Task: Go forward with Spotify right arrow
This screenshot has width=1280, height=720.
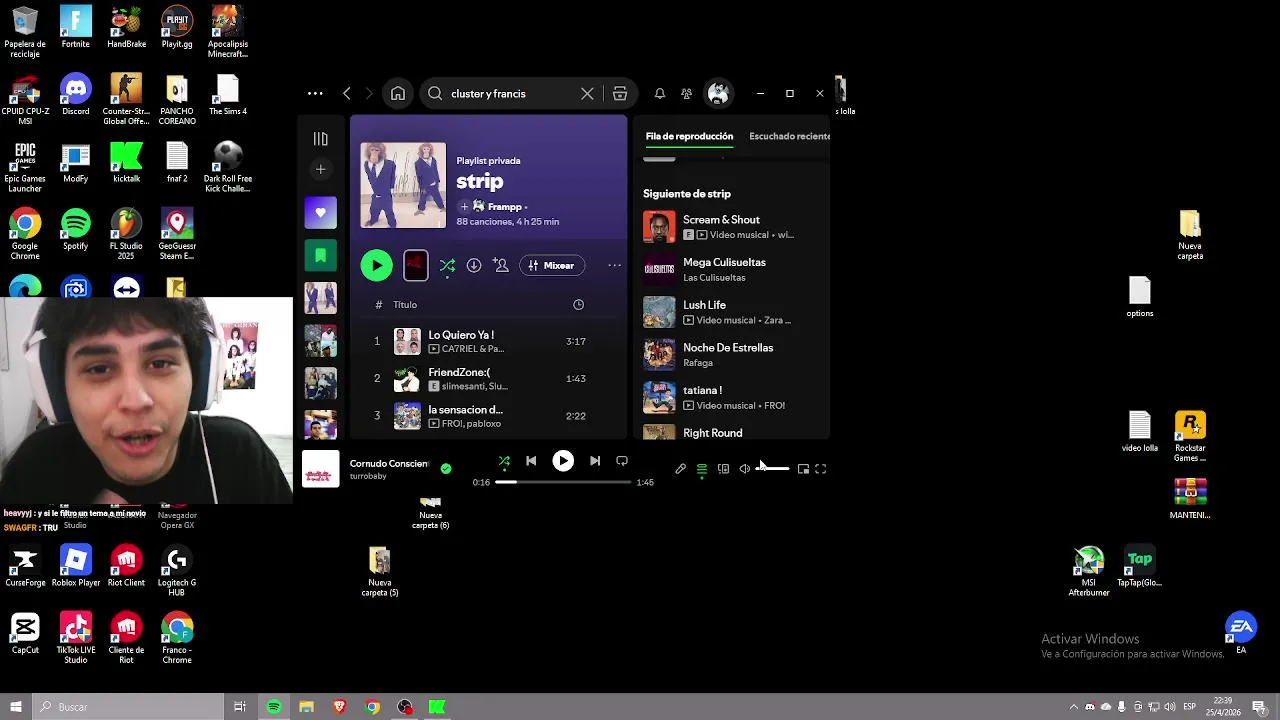Action: tap(369, 93)
